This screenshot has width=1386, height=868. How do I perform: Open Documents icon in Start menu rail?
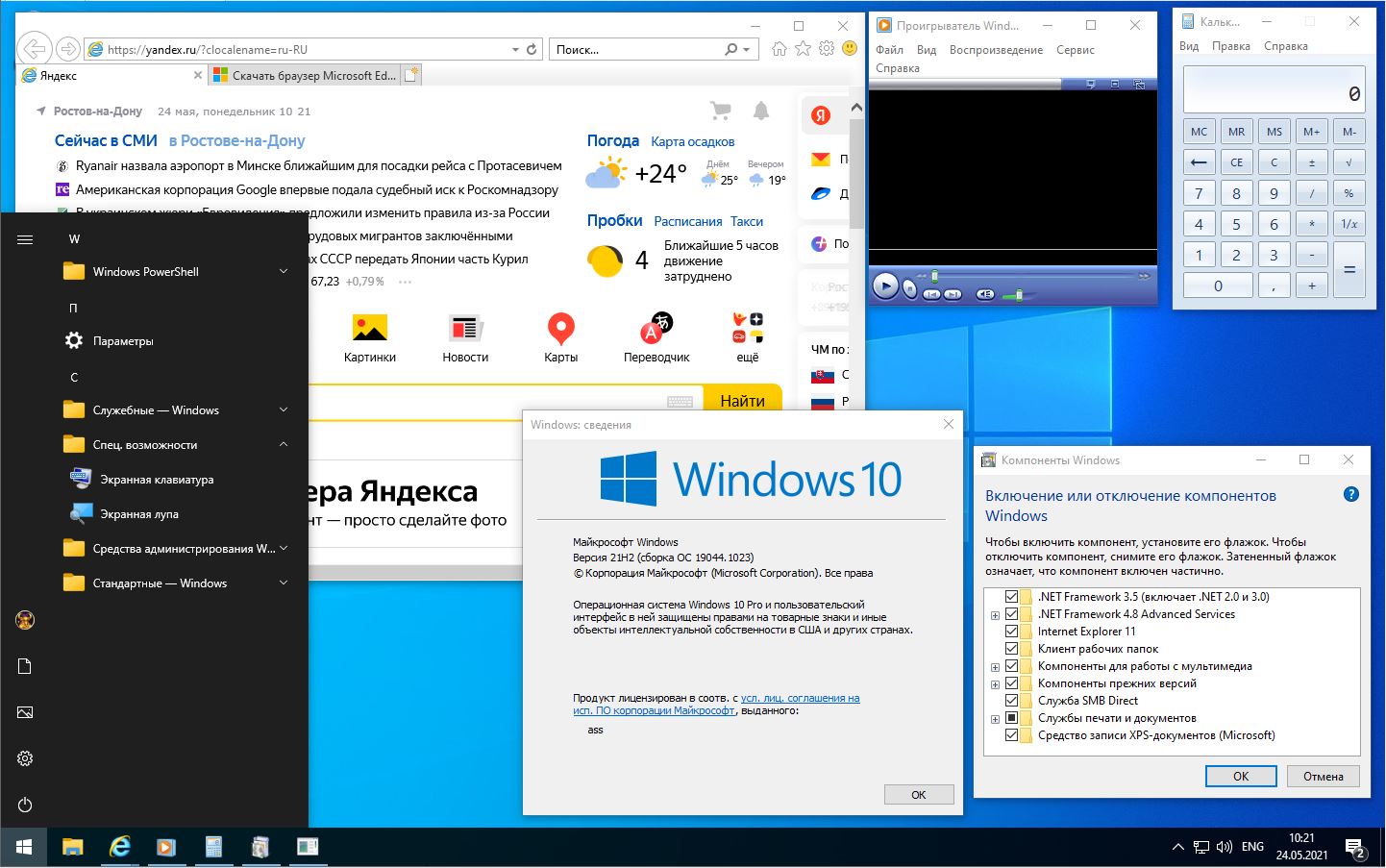[25, 666]
